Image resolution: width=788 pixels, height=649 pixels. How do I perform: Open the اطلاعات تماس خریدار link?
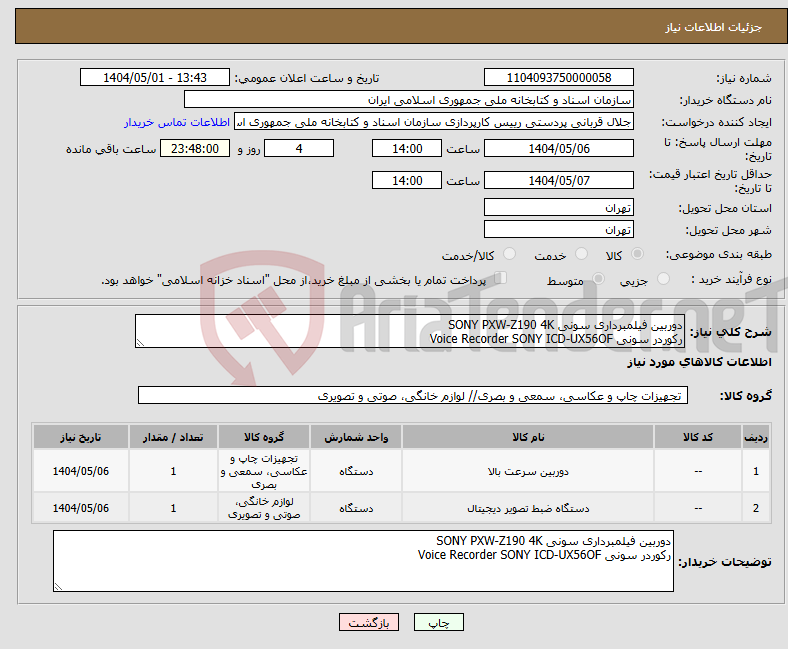pyautogui.click(x=177, y=122)
